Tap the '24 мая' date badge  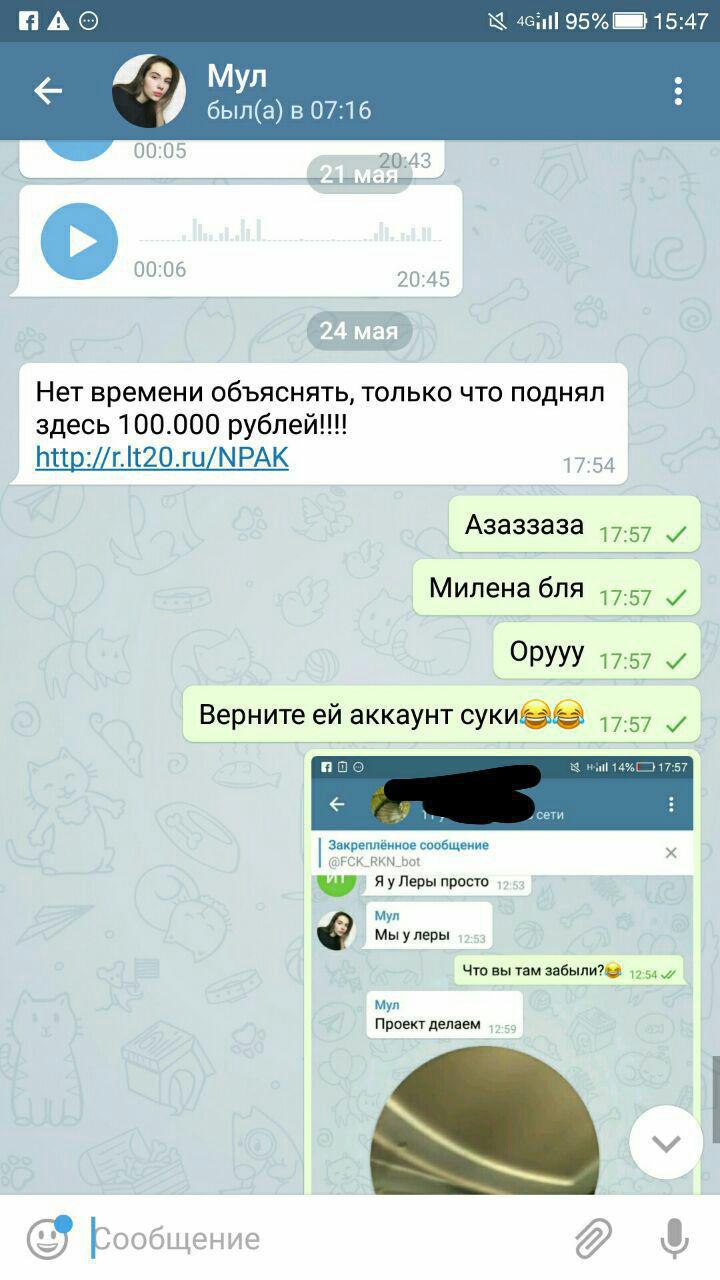click(x=359, y=331)
